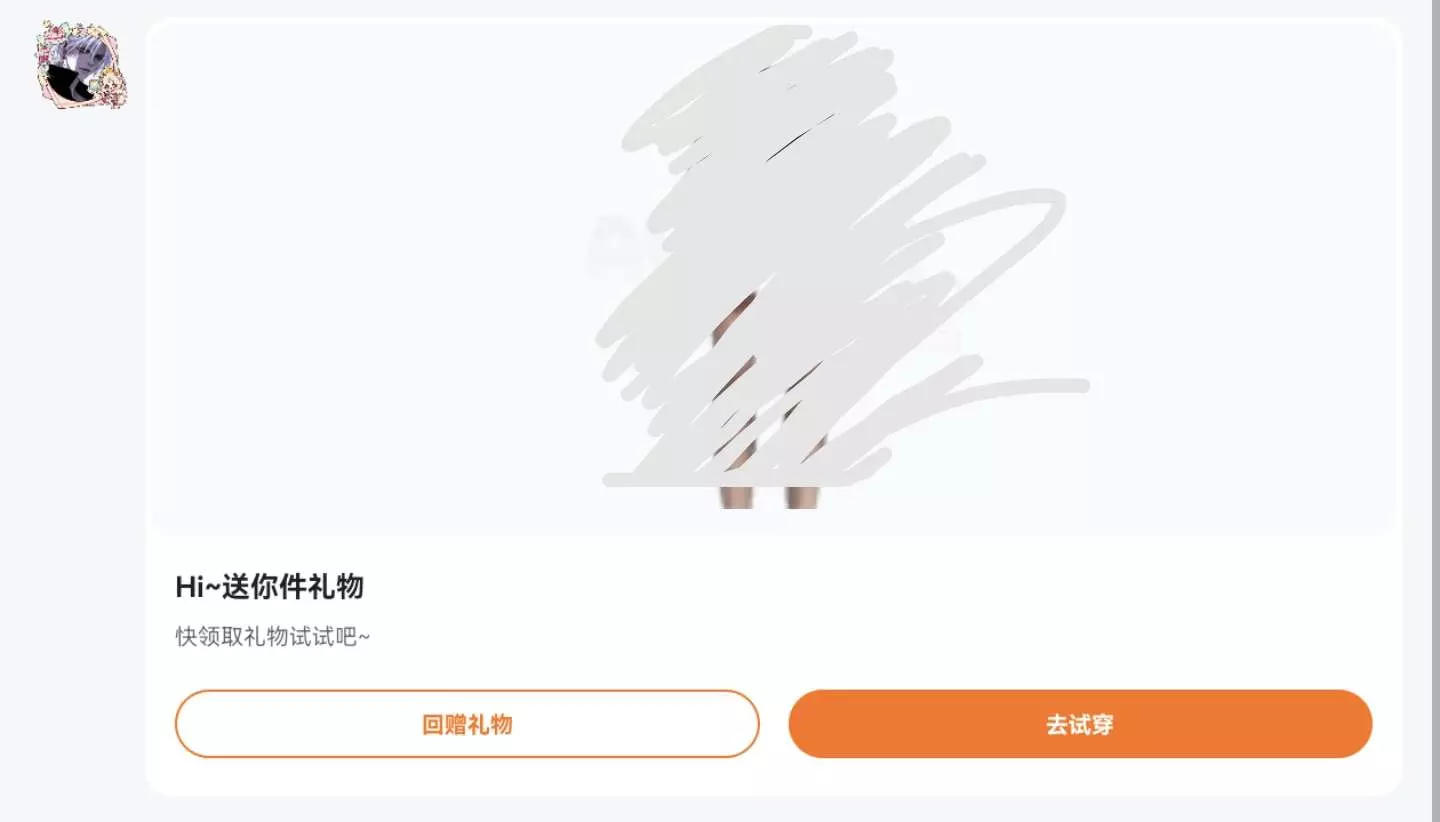Select the Hi~送你件礼物 title text
This screenshot has width=1440, height=822.
click(x=269, y=587)
